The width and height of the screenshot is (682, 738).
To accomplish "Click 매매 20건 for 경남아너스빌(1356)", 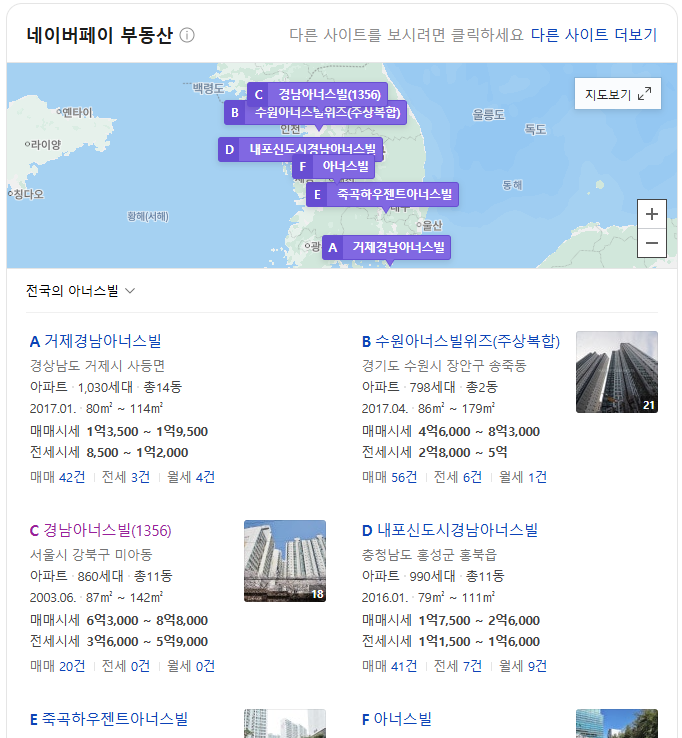I will pos(57,666).
